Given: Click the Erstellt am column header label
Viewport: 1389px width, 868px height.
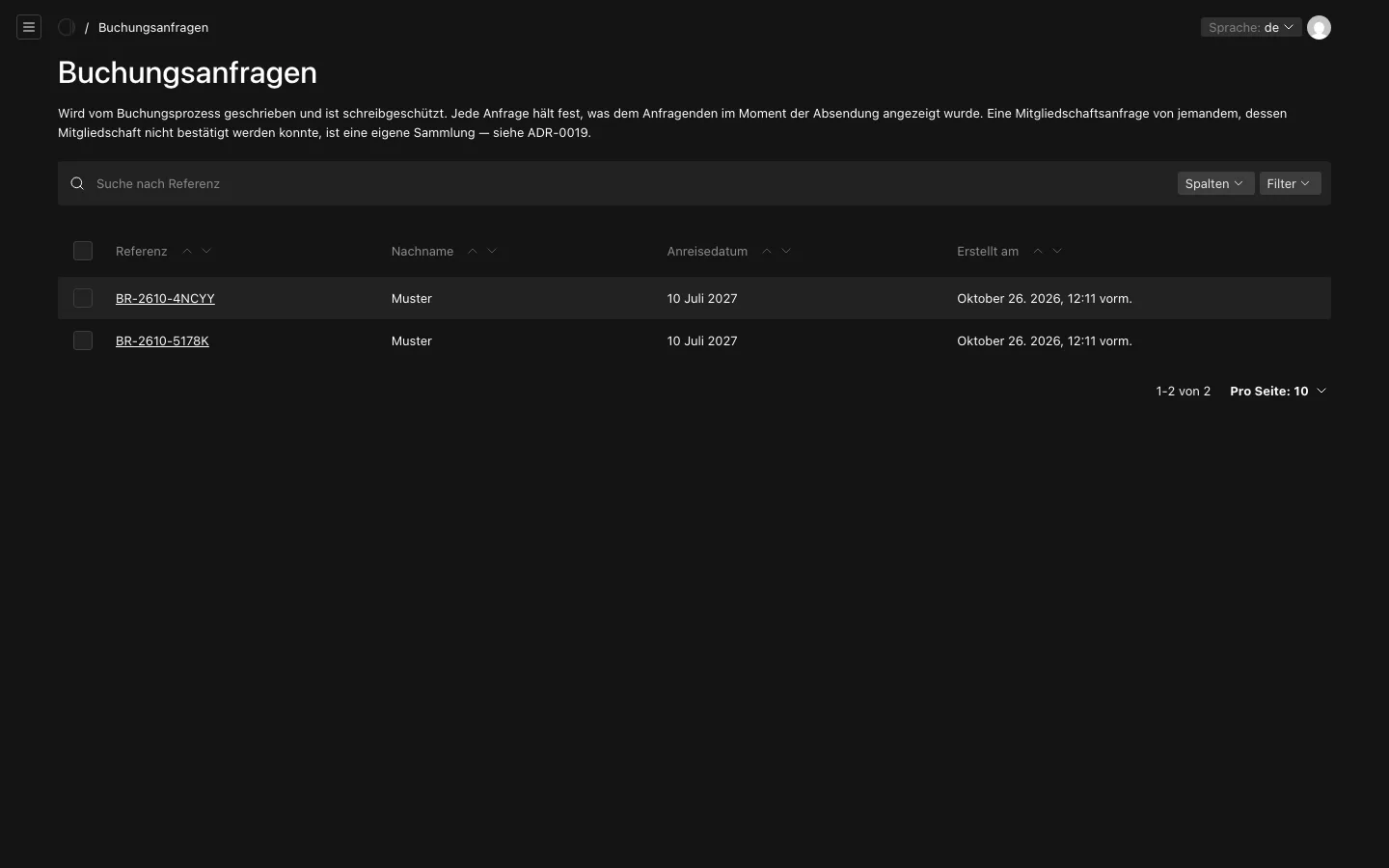Looking at the screenshot, I should (x=988, y=251).
